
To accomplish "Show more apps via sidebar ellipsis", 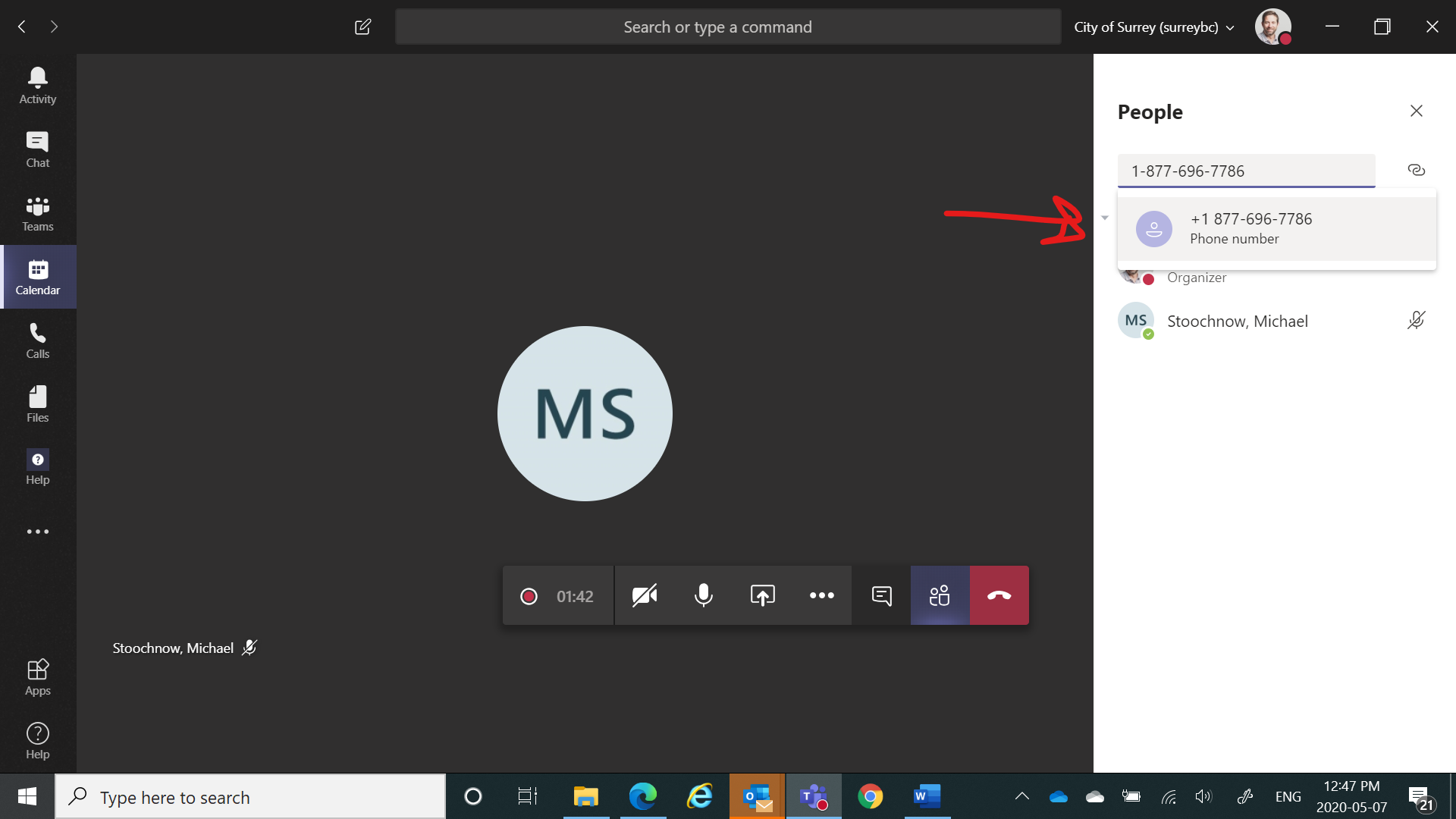I will tap(38, 532).
